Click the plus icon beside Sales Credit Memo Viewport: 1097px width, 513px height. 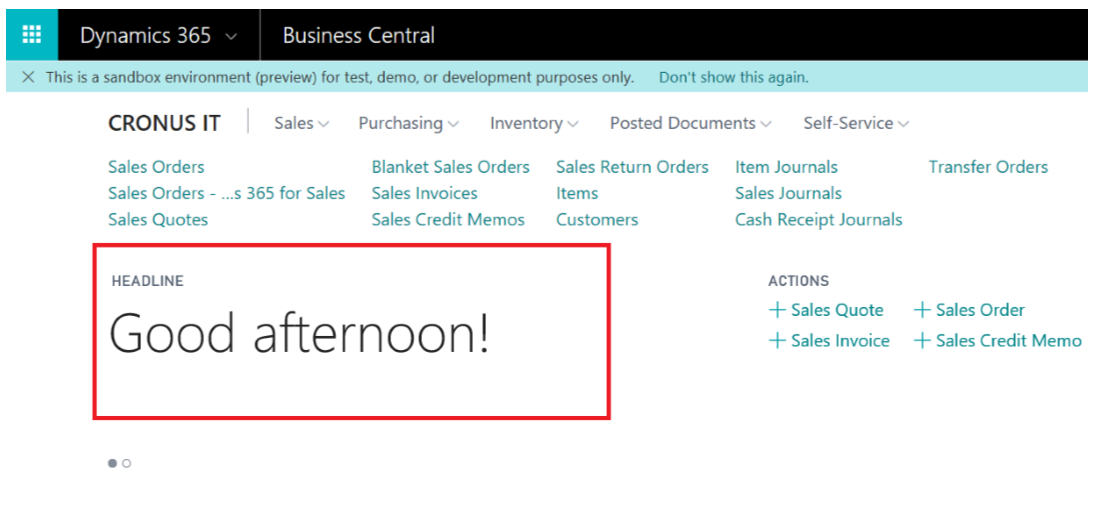click(x=923, y=341)
